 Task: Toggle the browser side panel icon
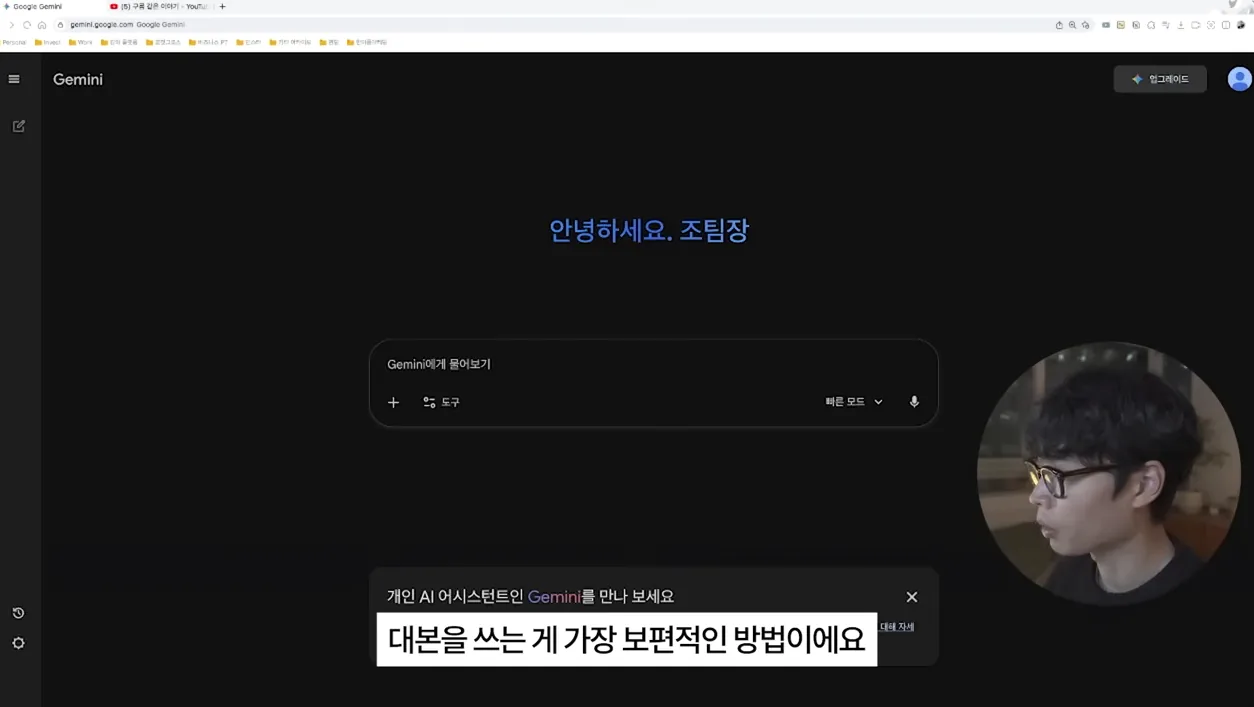click(x=1226, y=25)
